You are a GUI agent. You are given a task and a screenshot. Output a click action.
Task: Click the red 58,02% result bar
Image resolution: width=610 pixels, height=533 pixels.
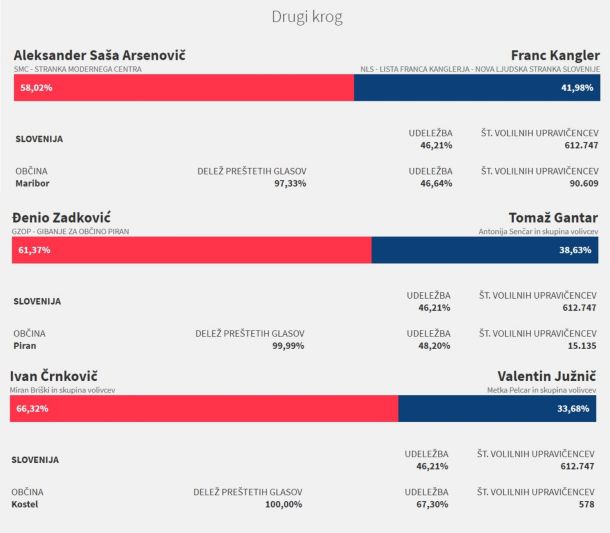coord(184,88)
